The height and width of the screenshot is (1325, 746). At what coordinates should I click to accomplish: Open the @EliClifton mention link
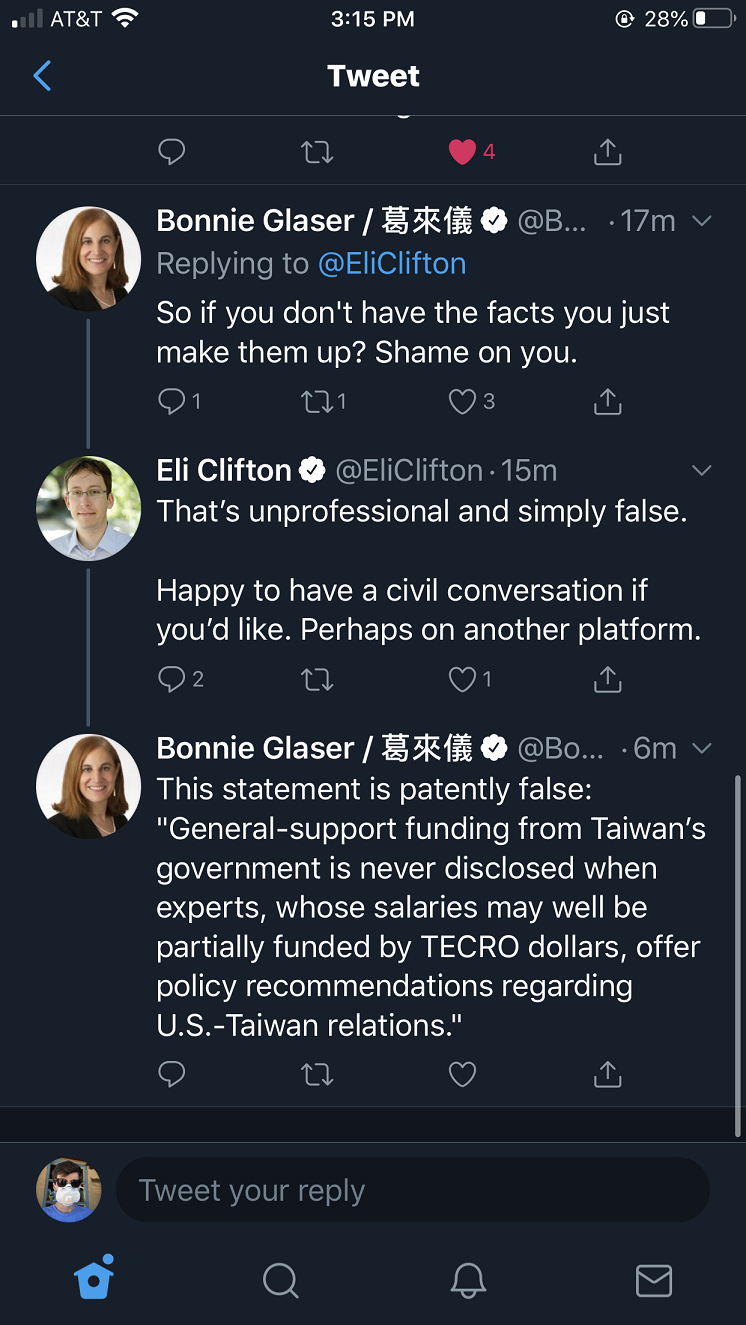392,263
